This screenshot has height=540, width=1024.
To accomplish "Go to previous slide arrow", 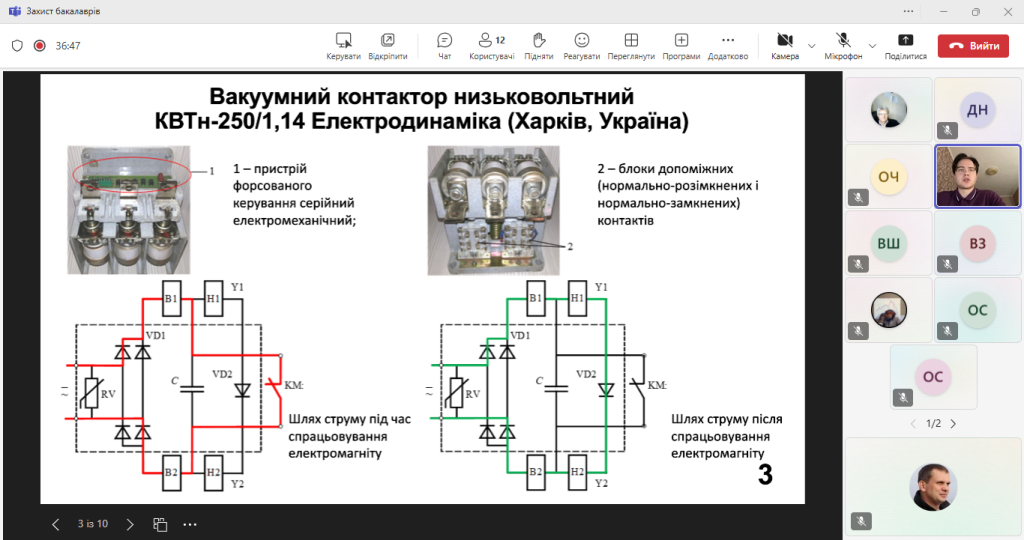I will coord(56,524).
